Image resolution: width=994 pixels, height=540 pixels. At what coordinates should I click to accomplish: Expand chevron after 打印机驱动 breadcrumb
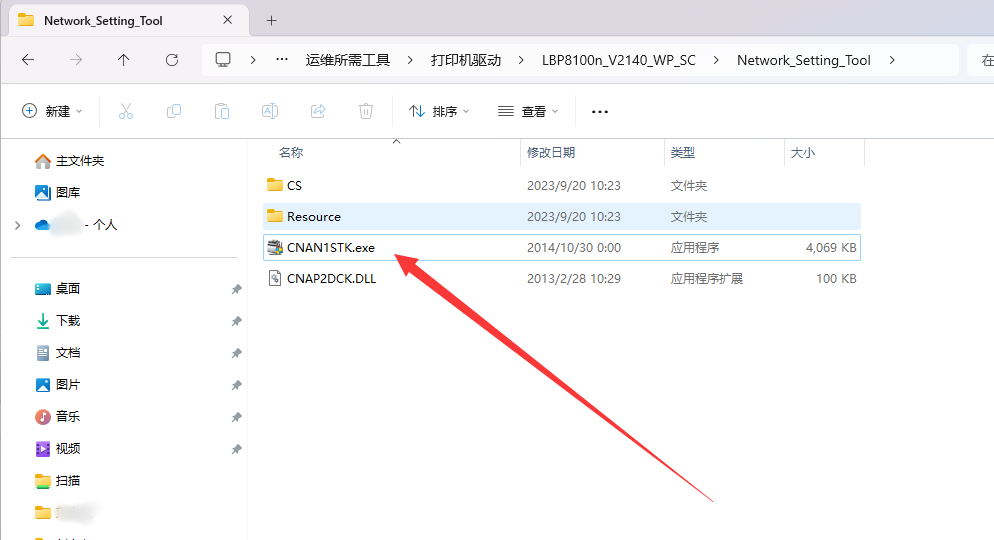(x=521, y=60)
